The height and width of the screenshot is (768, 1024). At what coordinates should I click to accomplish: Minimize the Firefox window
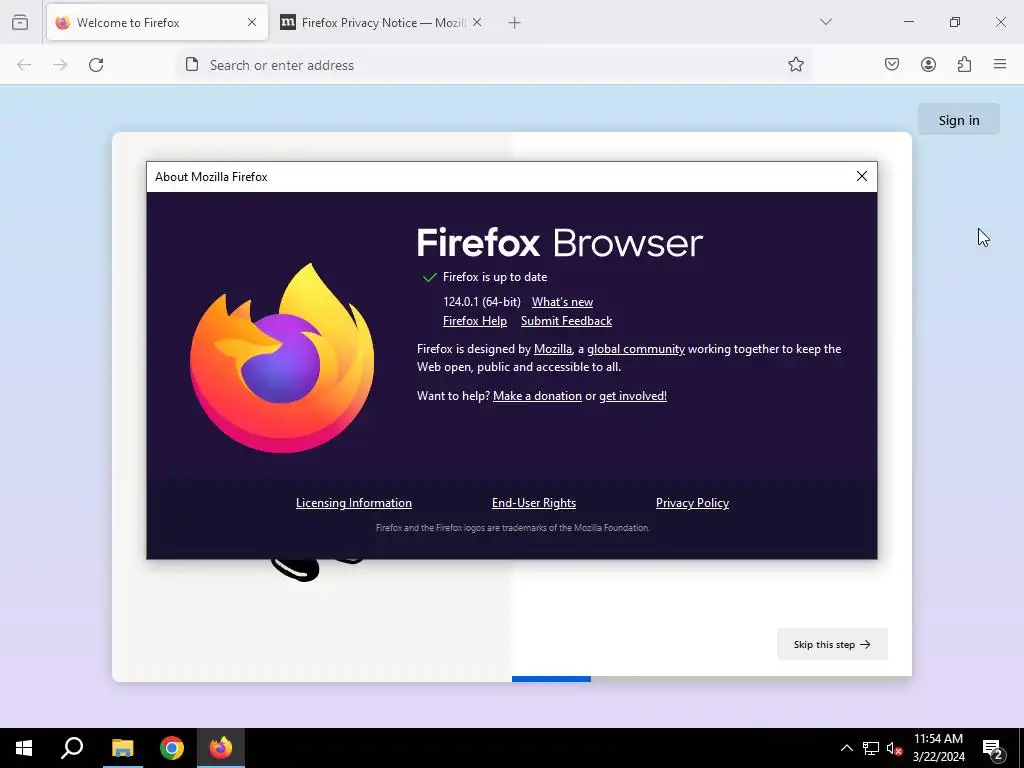909,22
